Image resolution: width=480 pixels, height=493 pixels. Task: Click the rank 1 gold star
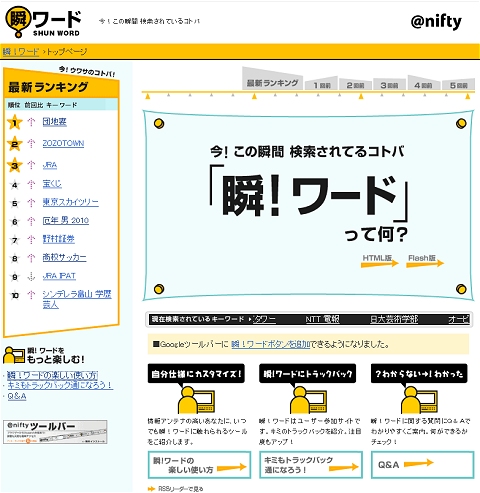[x=15, y=122]
